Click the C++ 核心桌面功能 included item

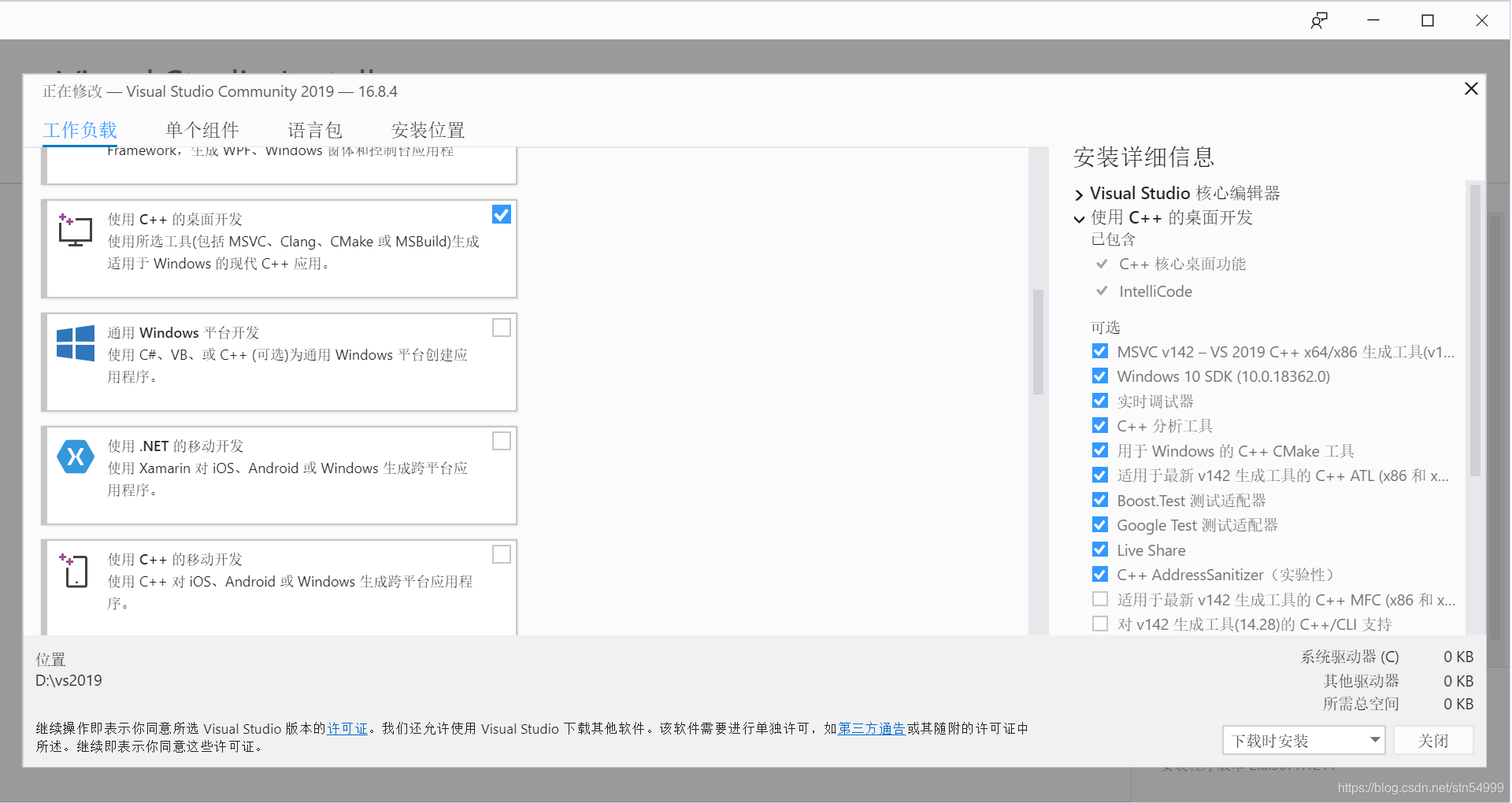[x=1182, y=264]
